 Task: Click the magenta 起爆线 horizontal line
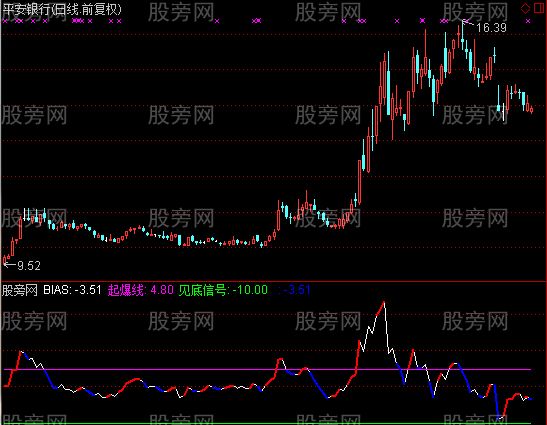(268, 369)
